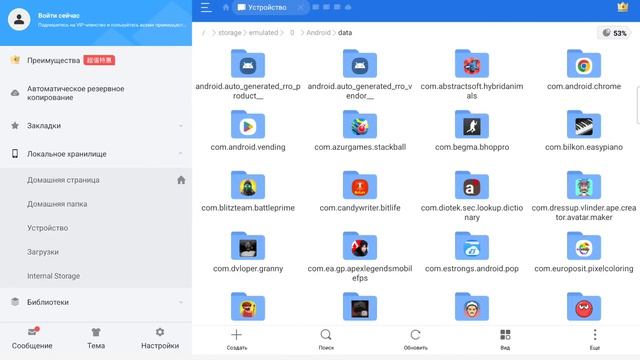Open bottom-row folder with yellow mustache character
Screen dimensions: 640x360
[248, 307]
